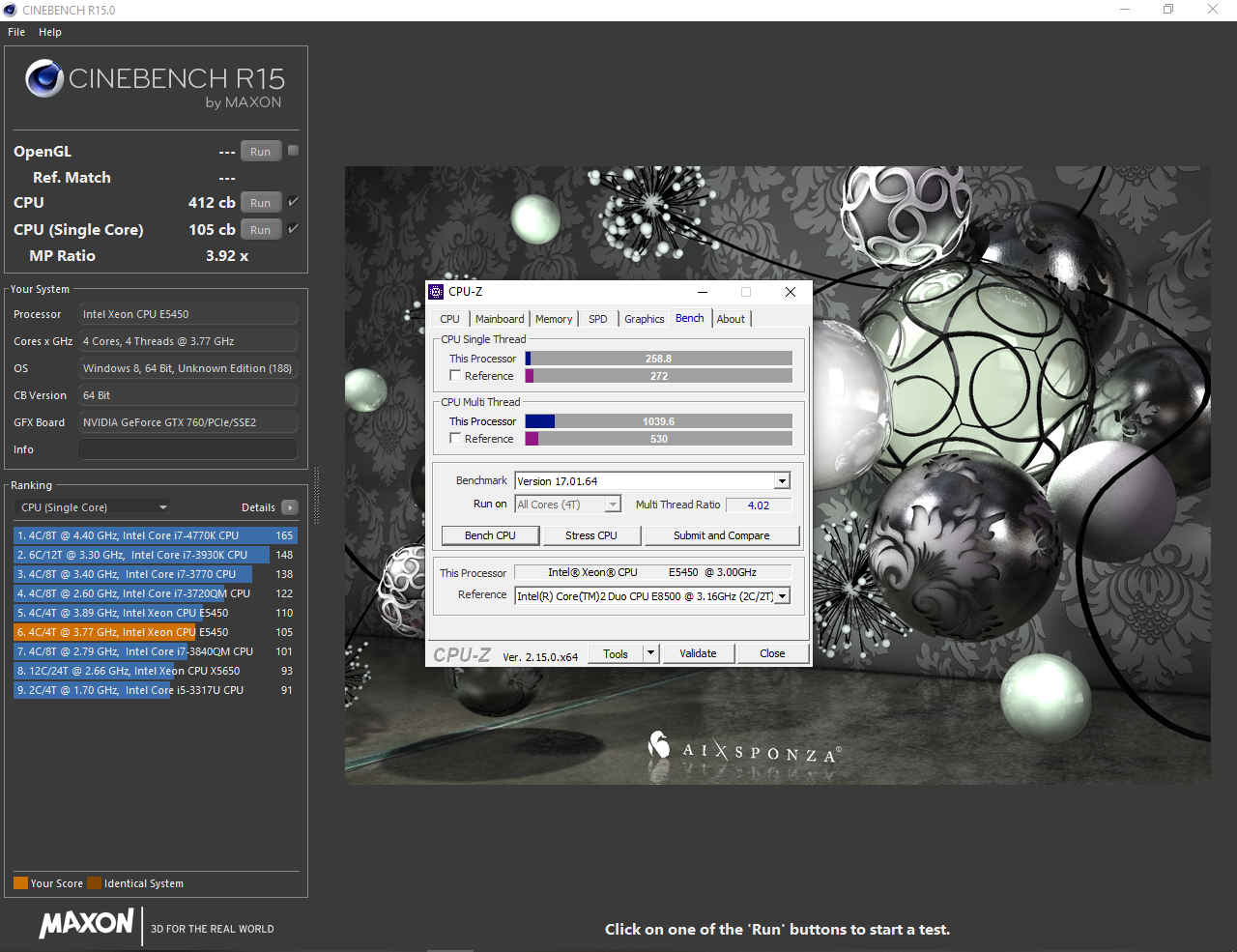Click the Cinebench title bar app icon
1237x952 pixels.
click(x=11, y=10)
